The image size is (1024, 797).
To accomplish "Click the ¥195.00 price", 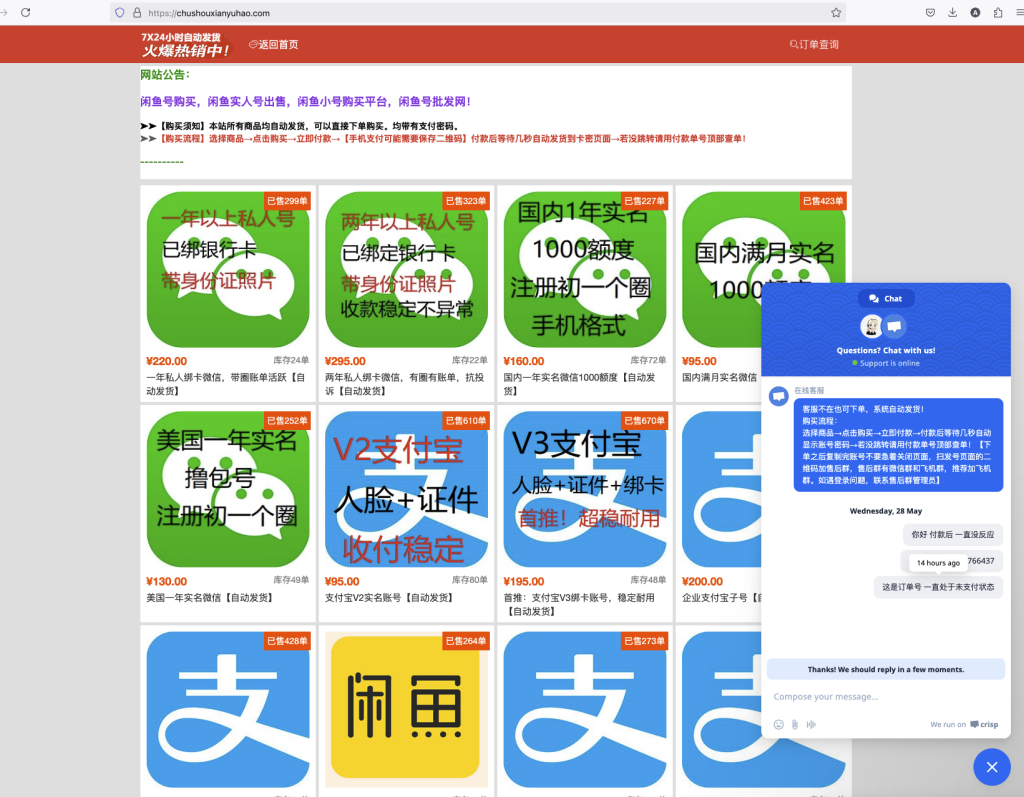I will pyautogui.click(x=524, y=581).
